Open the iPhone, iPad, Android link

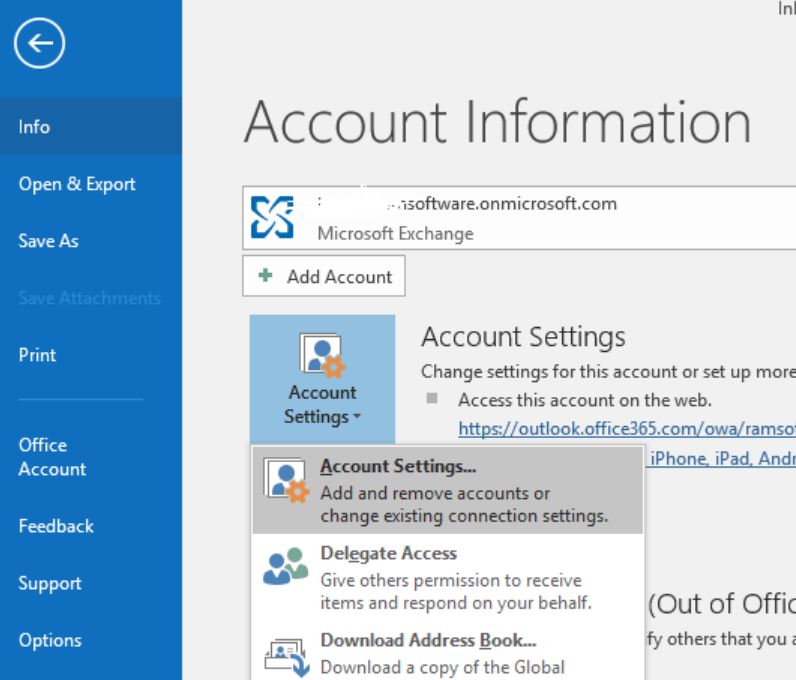point(723,459)
